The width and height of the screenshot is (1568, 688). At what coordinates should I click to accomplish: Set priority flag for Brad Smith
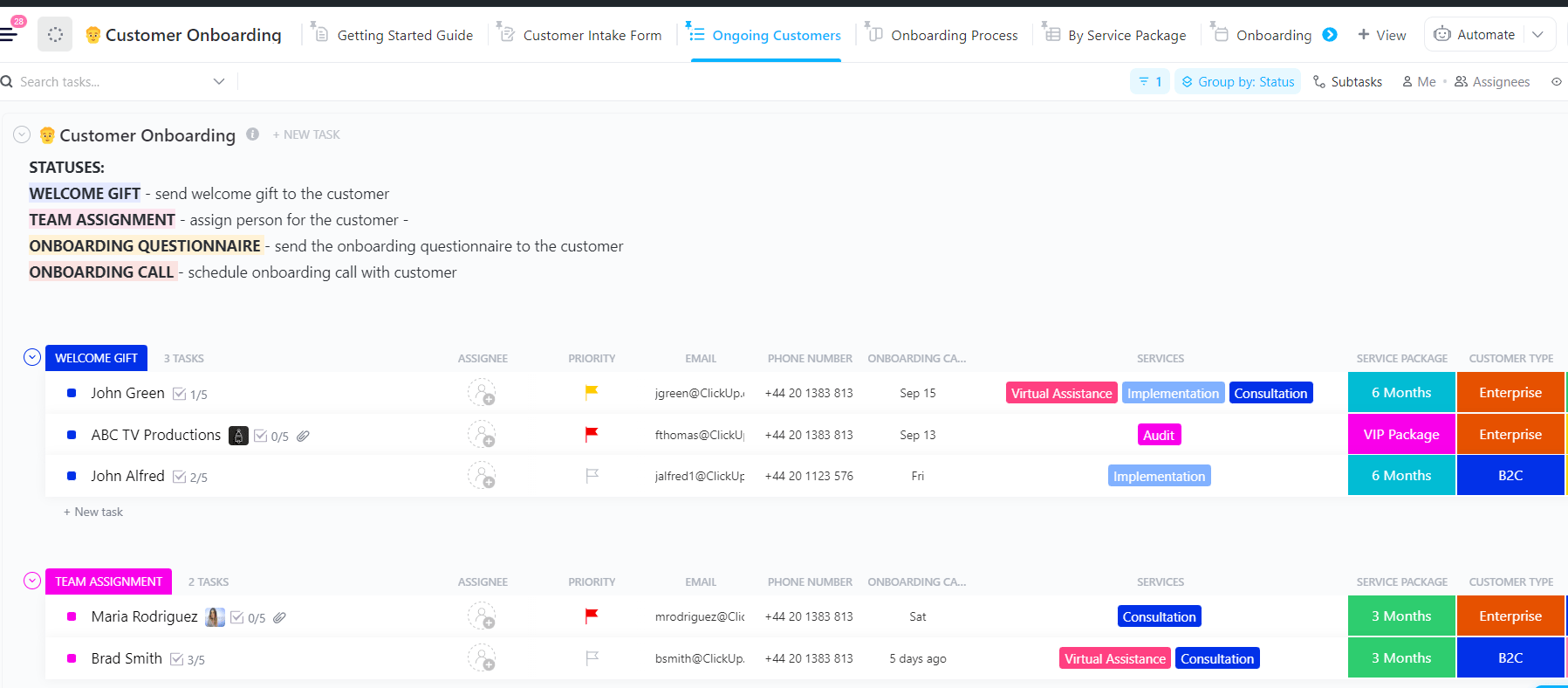coord(592,658)
